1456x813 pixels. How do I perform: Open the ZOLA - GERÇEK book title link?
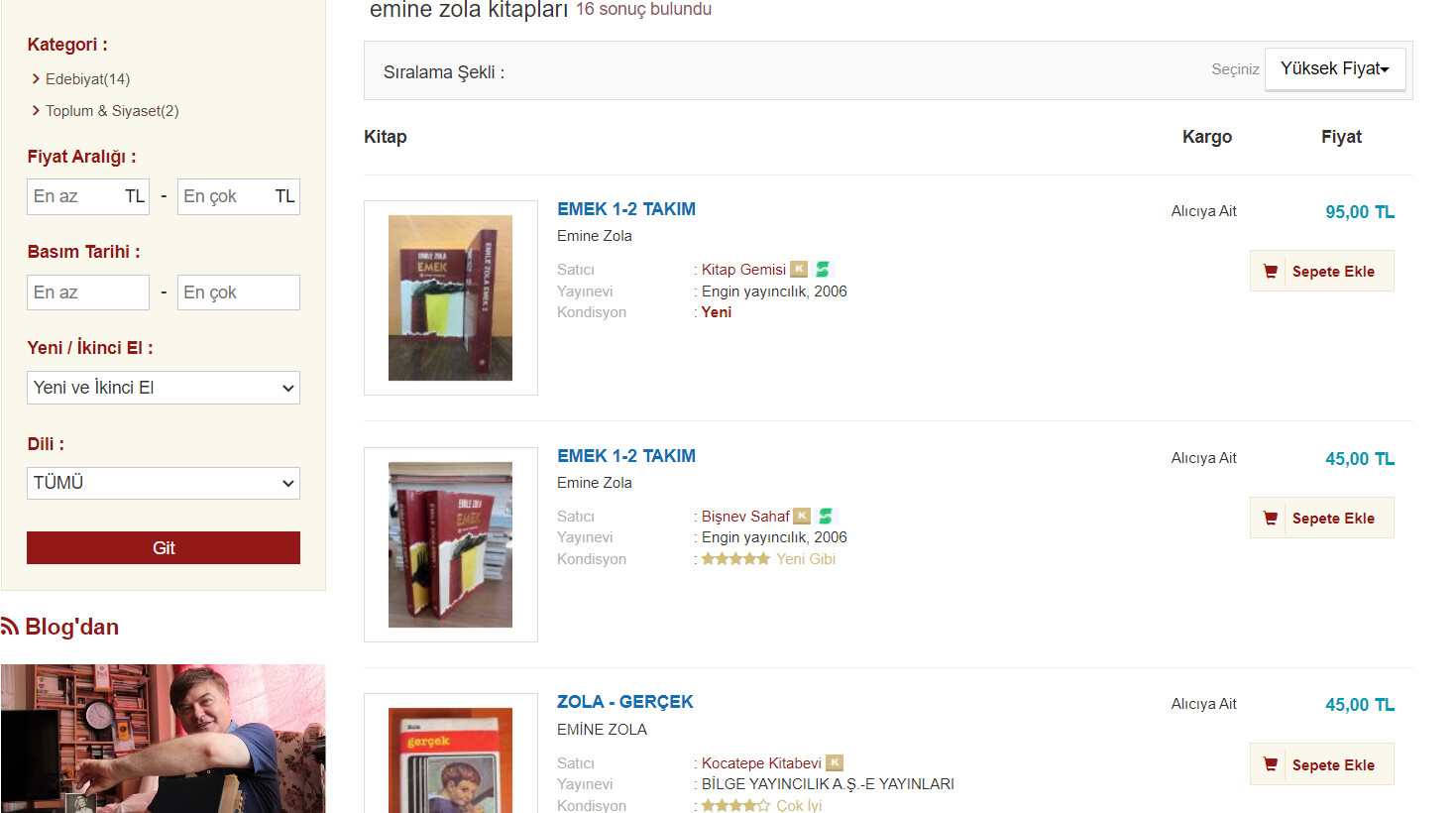tap(624, 702)
